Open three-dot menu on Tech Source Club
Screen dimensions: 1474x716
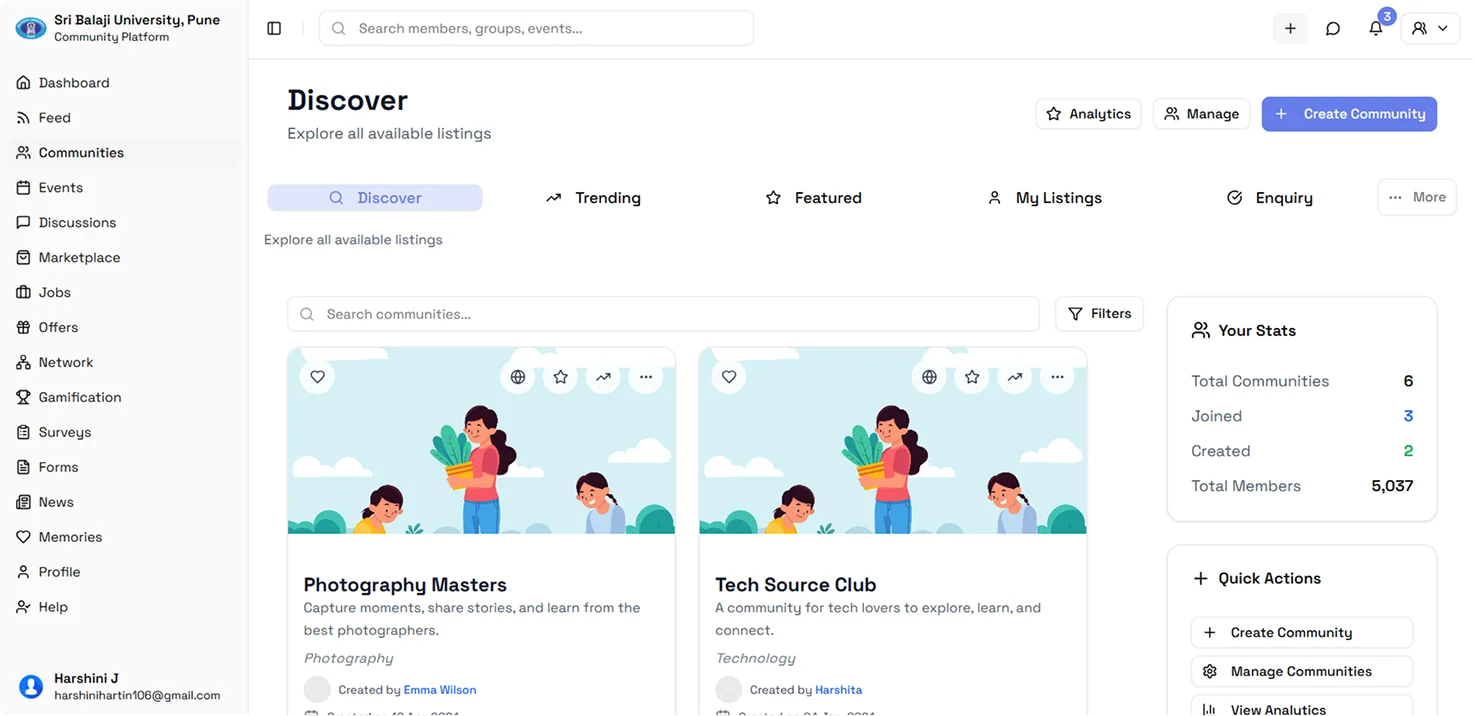pyautogui.click(x=1057, y=377)
